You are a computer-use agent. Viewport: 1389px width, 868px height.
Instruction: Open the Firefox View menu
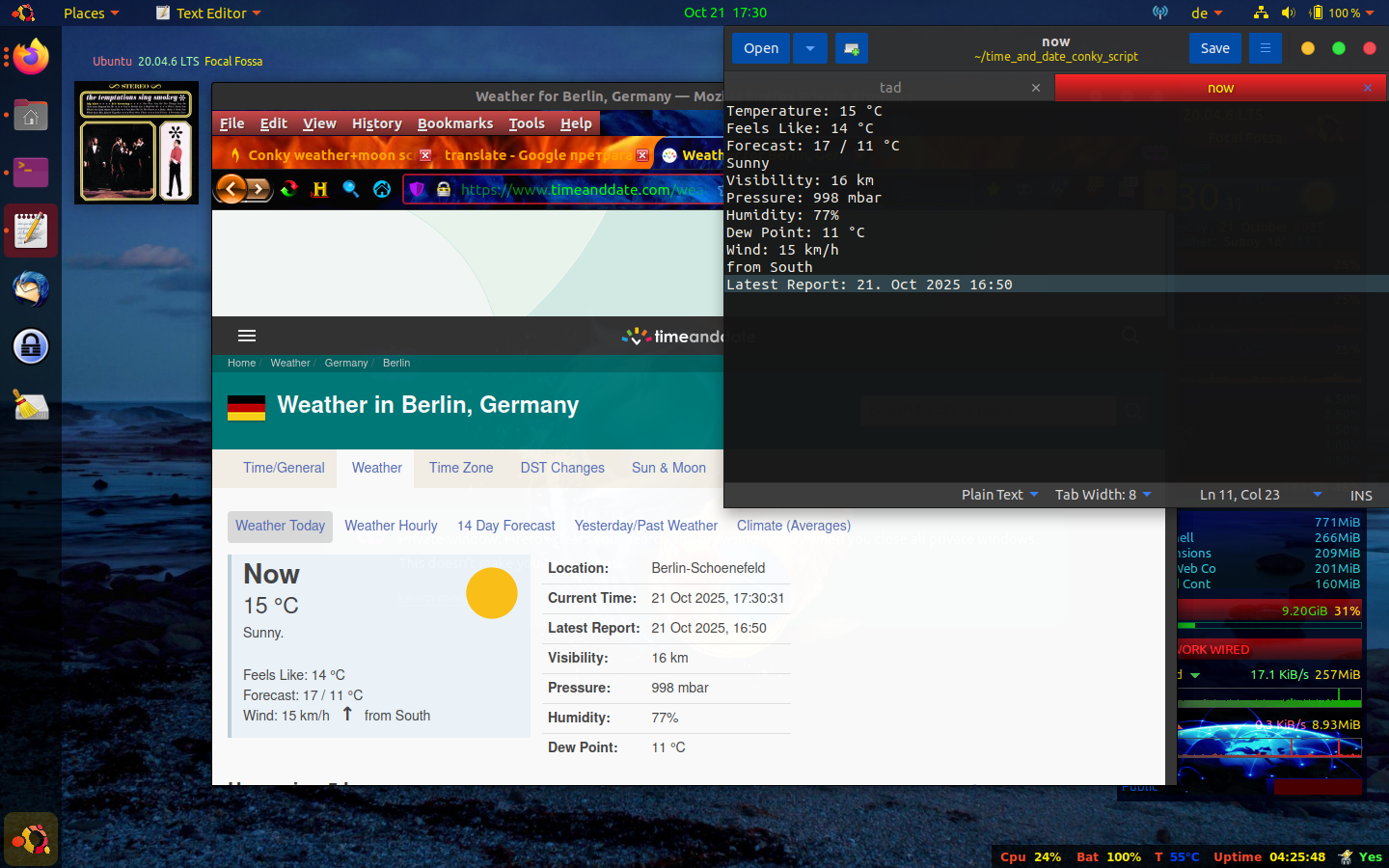point(319,123)
